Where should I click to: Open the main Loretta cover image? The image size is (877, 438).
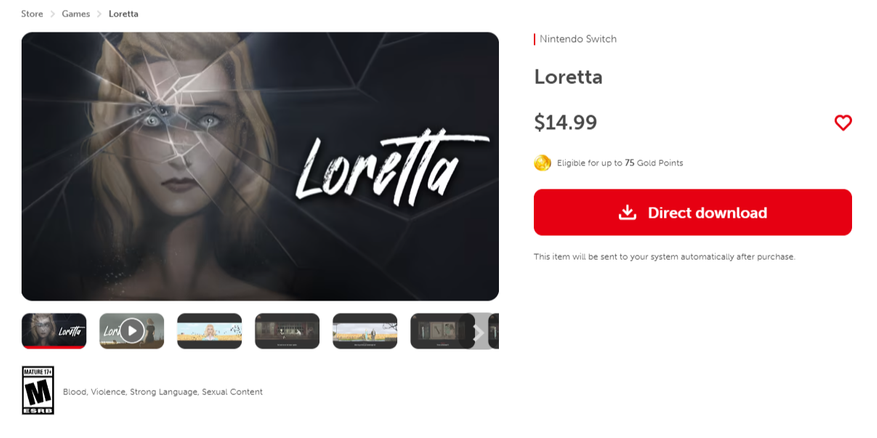click(x=260, y=166)
